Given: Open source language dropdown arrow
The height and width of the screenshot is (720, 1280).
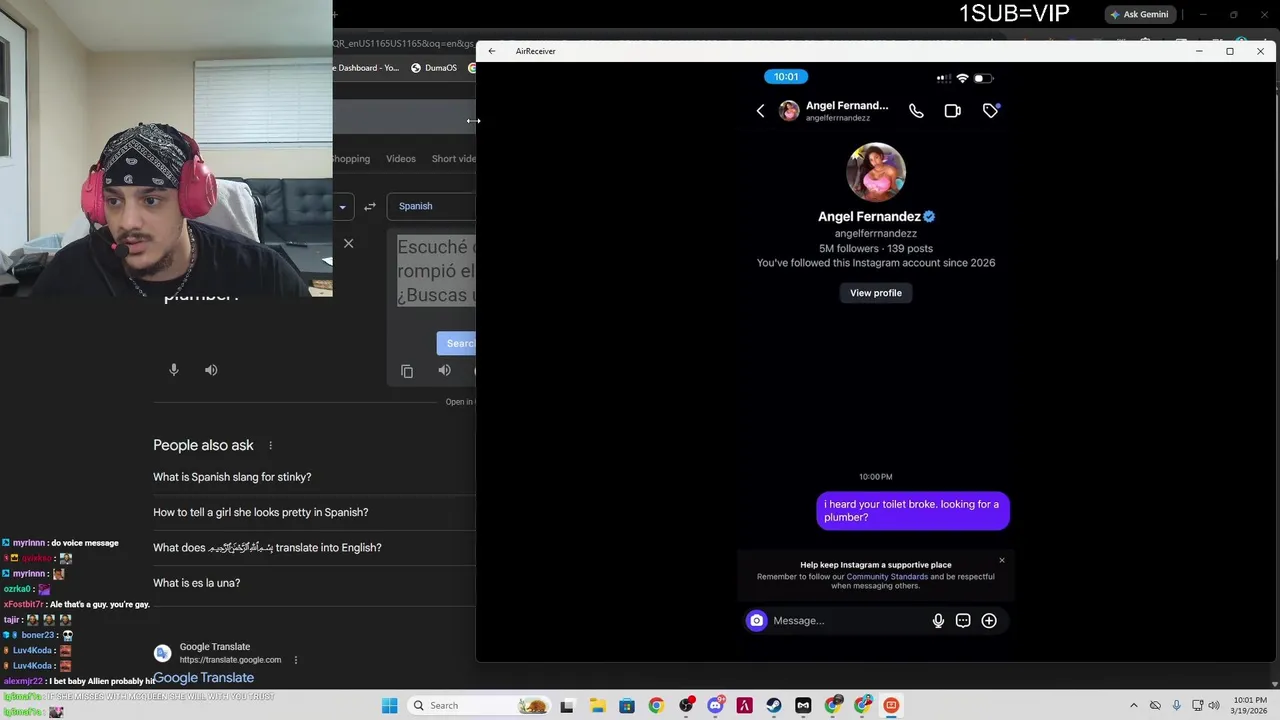Looking at the screenshot, I should [342, 207].
